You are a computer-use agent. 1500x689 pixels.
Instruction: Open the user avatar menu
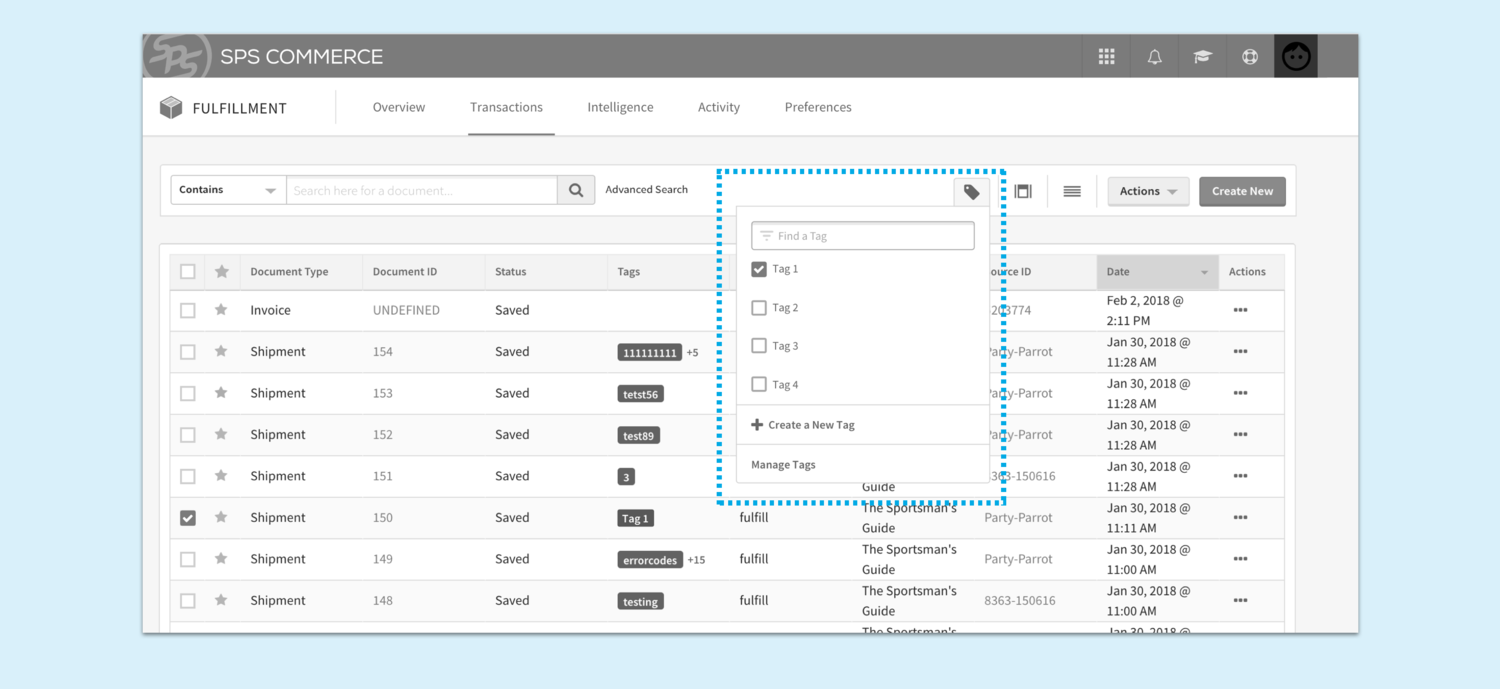pos(1296,57)
